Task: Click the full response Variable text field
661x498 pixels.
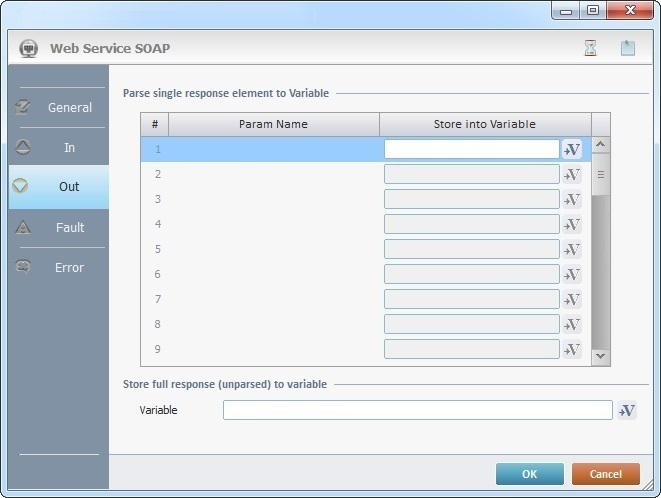Action: coord(417,410)
